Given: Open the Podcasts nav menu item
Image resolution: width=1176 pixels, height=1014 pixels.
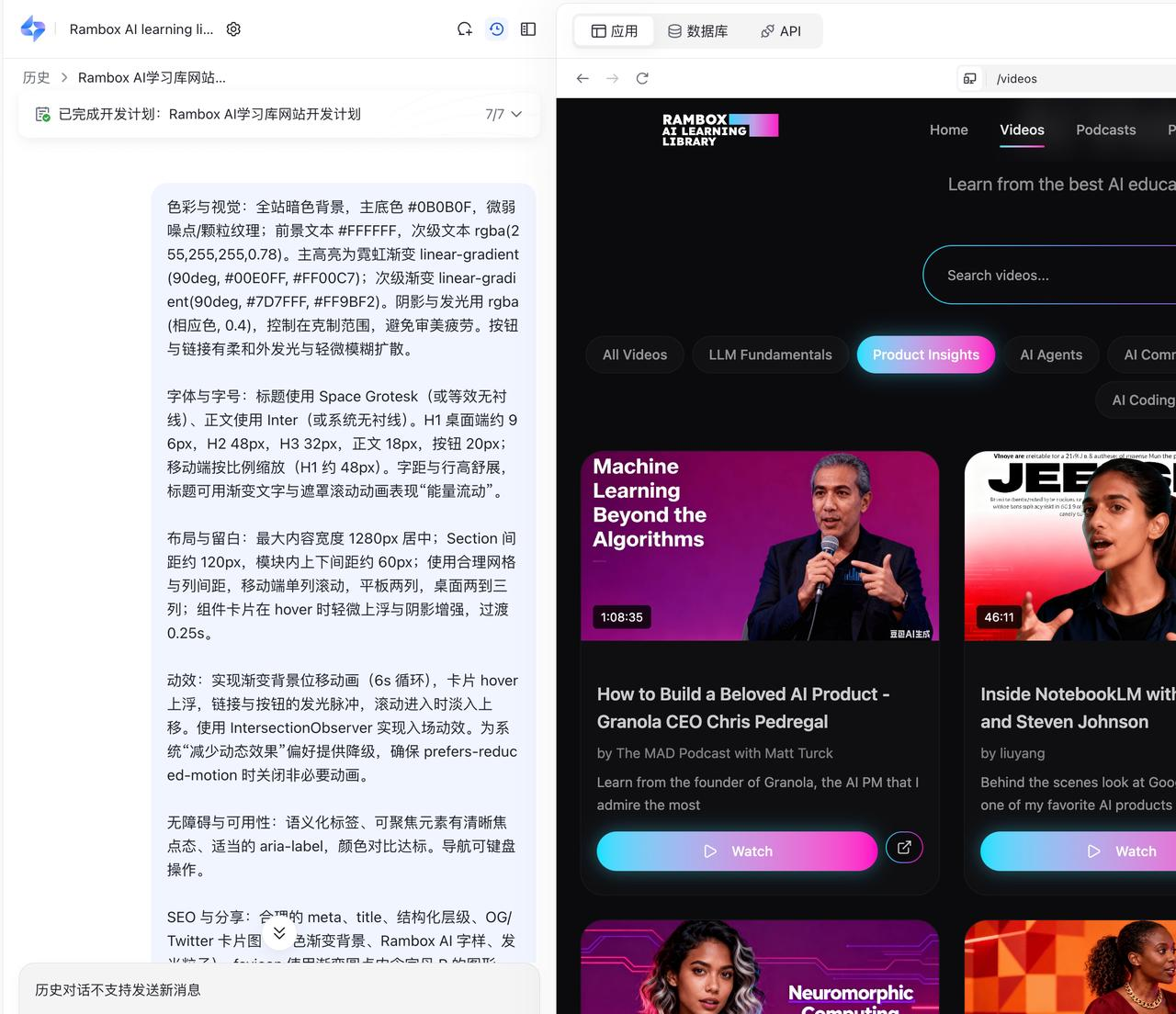Looking at the screenshot, I should 1105,130.
